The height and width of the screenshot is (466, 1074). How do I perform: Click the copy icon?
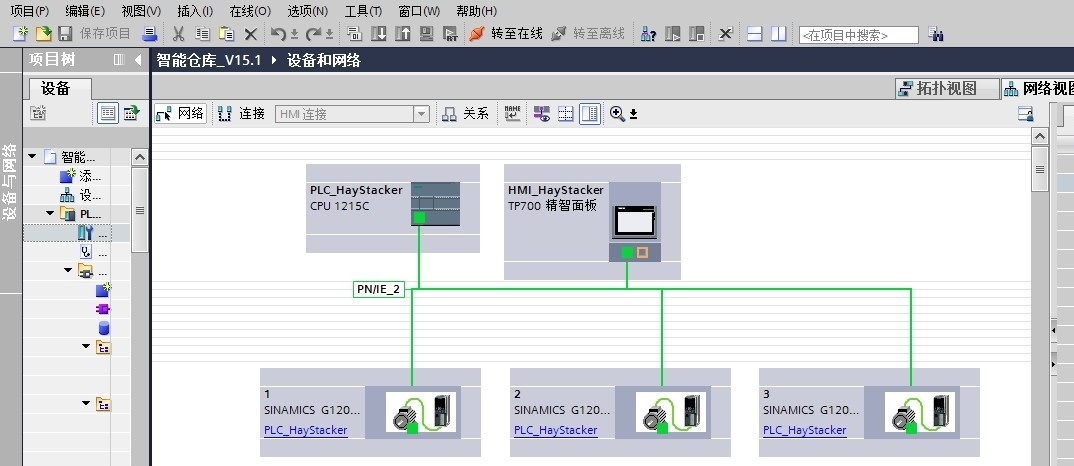point(202,34)
